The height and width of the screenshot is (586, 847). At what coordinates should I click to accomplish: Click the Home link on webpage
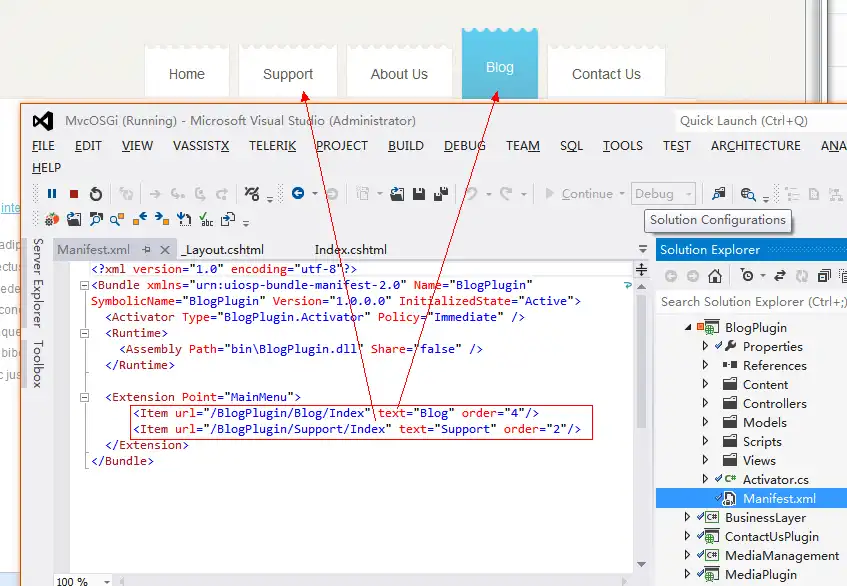pos(187,74)
